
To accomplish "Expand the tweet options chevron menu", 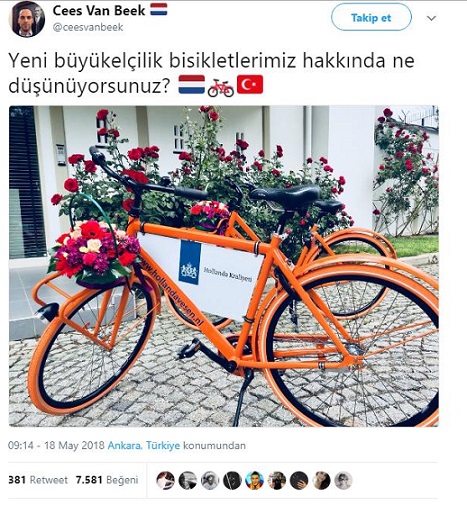I will (431, 18).
